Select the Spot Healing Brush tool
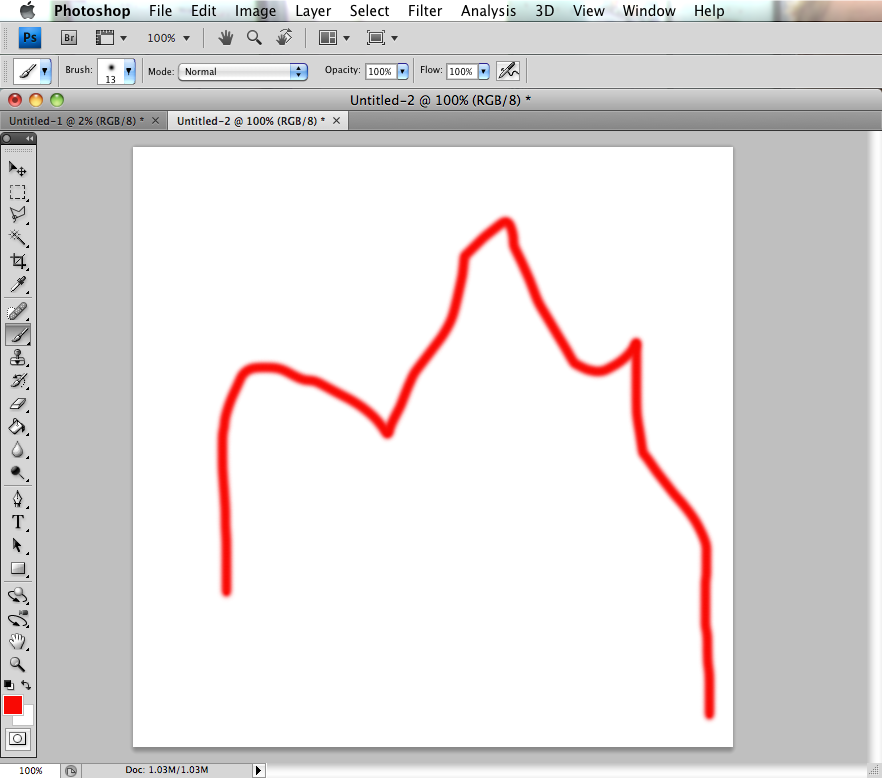 click(x=17, y=311)
